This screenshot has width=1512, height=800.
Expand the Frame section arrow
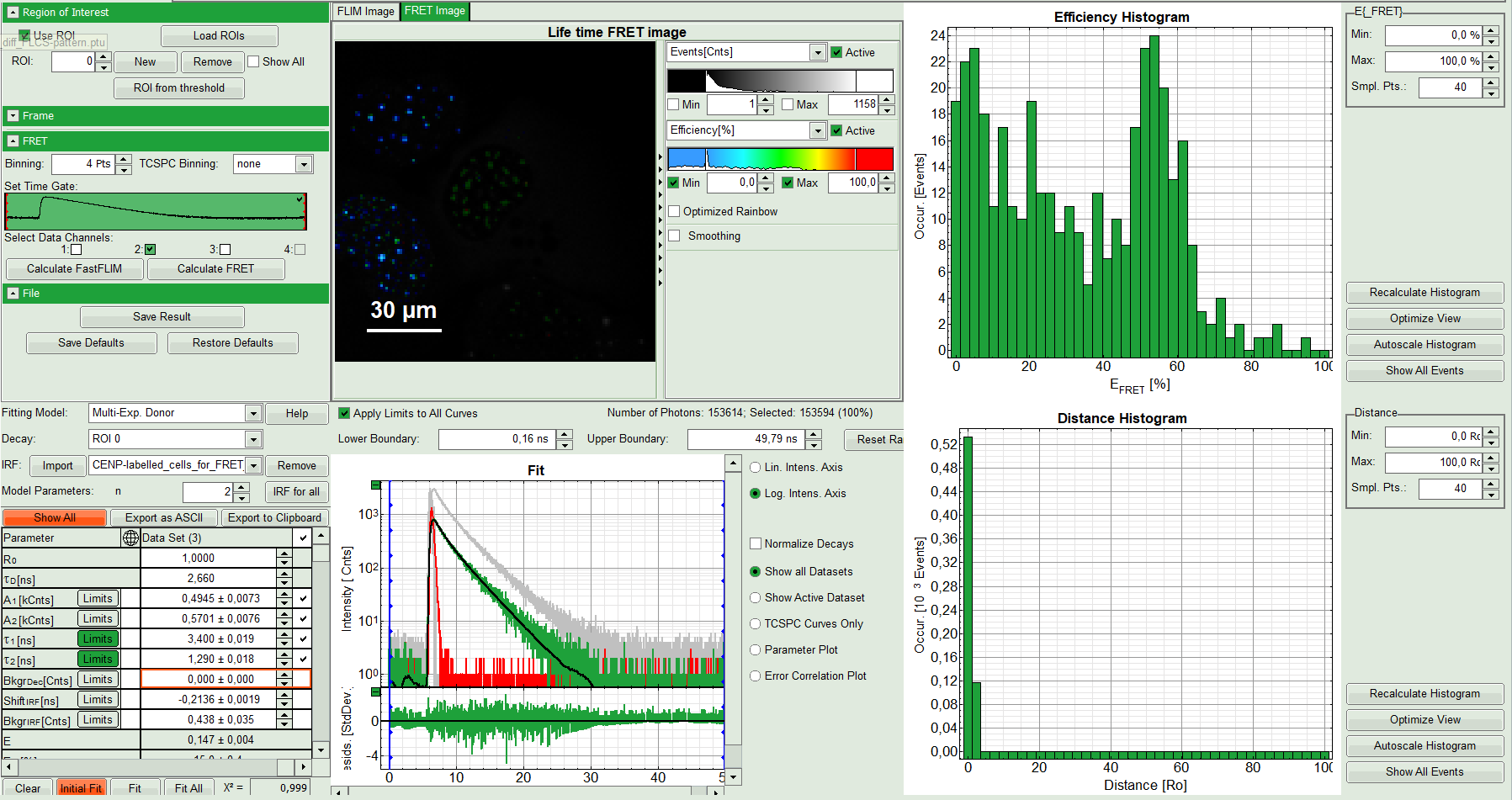point(13,116)
